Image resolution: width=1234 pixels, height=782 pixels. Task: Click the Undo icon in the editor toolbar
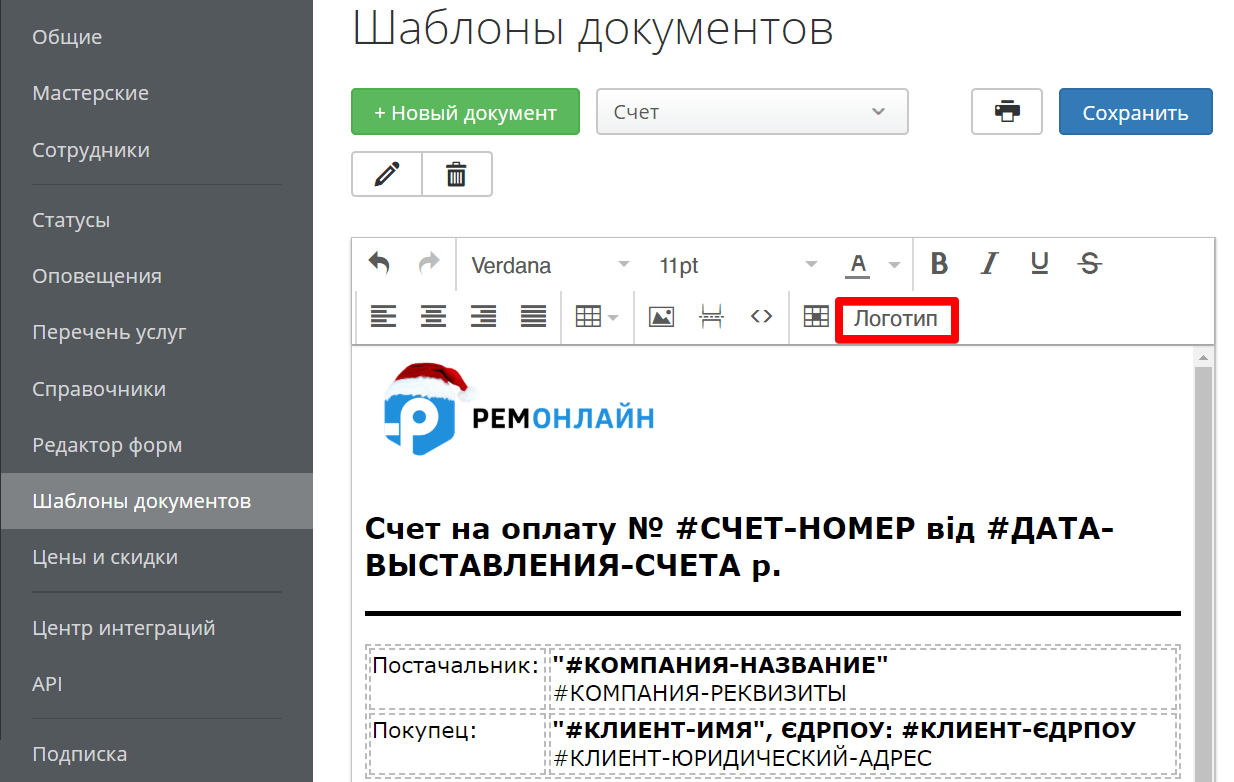379,263
